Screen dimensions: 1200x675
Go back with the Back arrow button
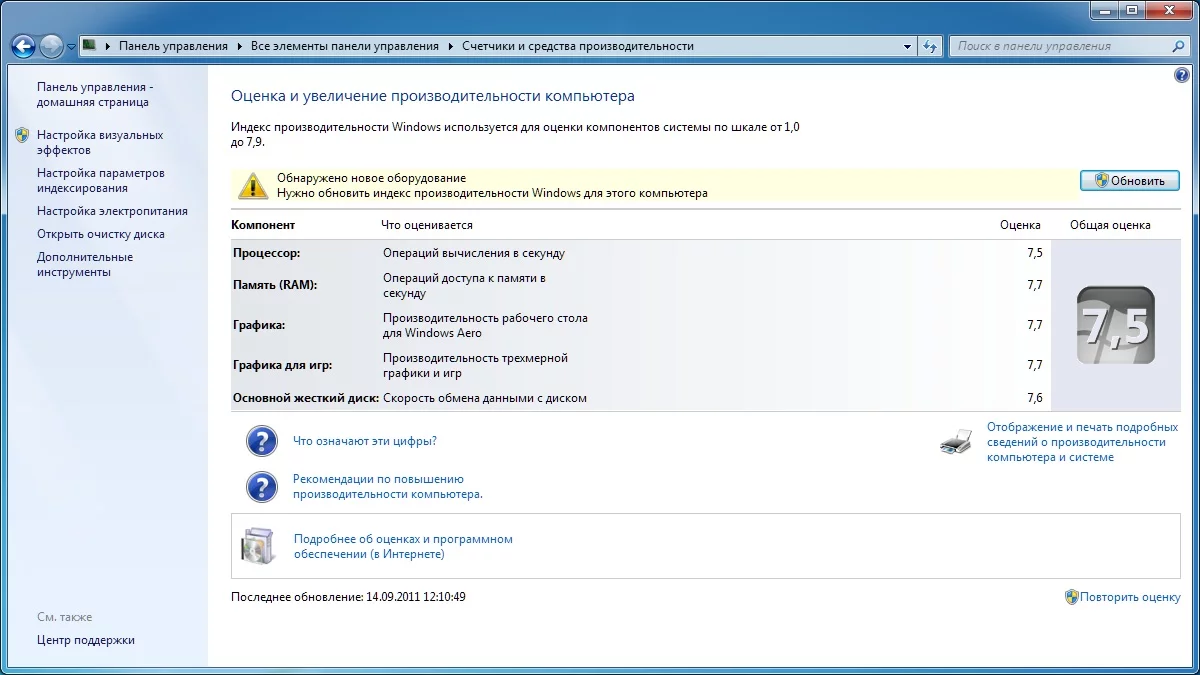(23, 46)
